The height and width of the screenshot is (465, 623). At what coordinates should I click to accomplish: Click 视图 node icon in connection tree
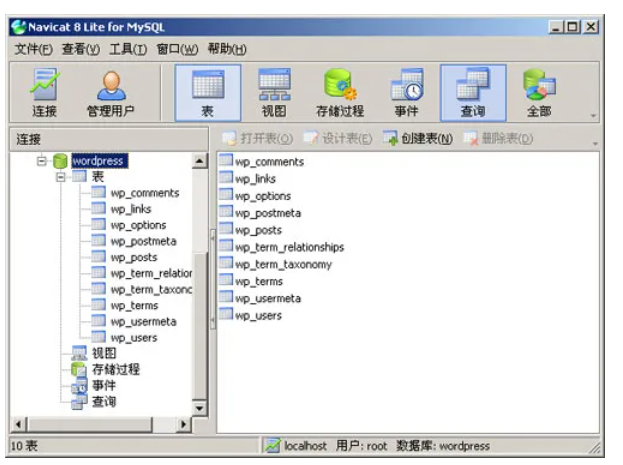click(x=79, y=353)
